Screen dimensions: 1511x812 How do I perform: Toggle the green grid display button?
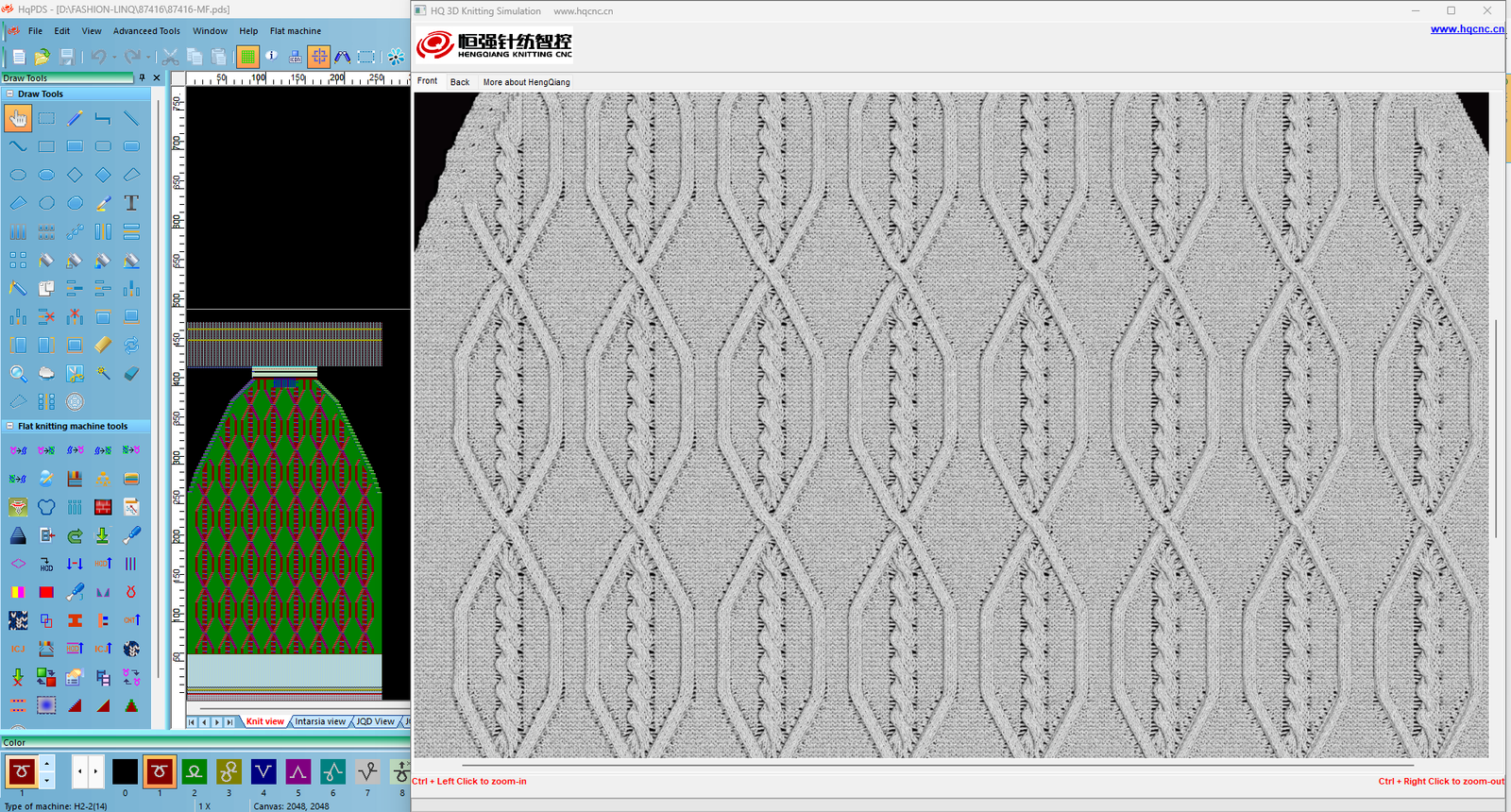tap(247, 57)
